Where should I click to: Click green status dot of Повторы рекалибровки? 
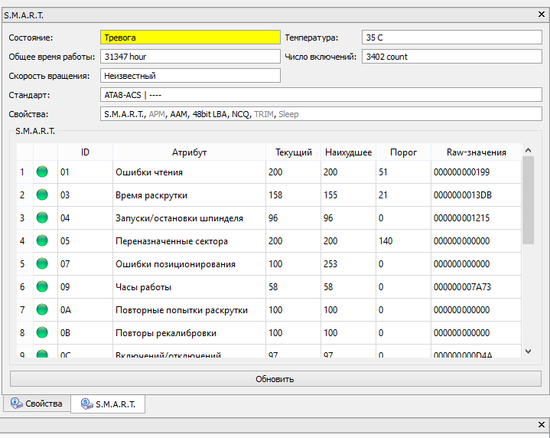(42, 332)
